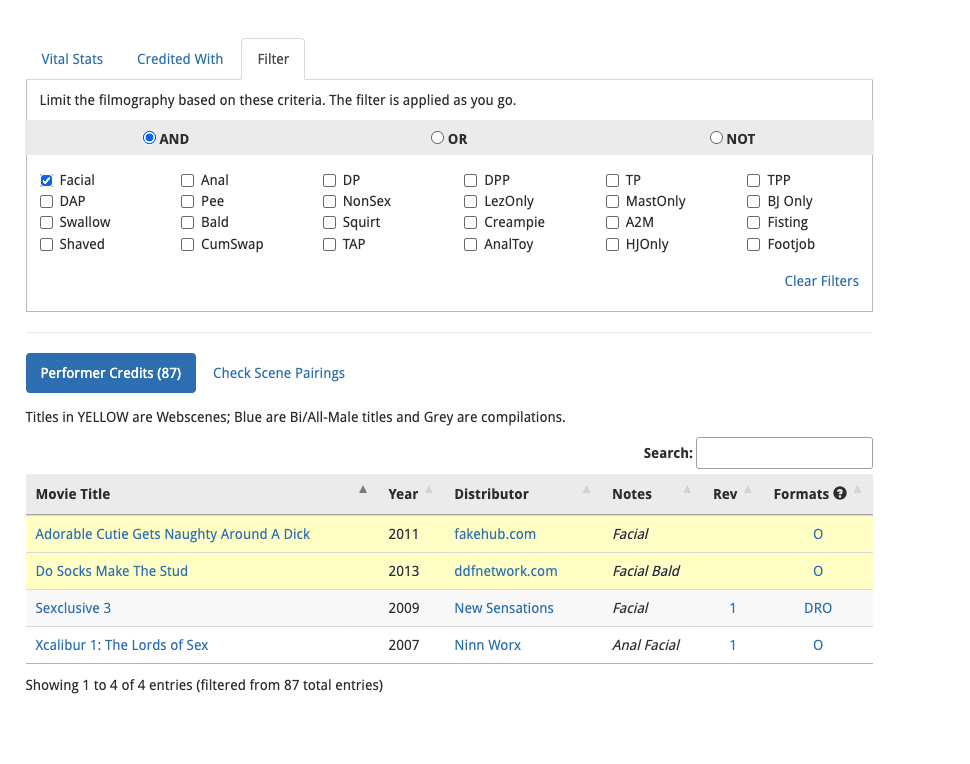The width and height of the screenshot is (970, 764).
Task: Select the 2011 year cell
Action: click(403, 534)
